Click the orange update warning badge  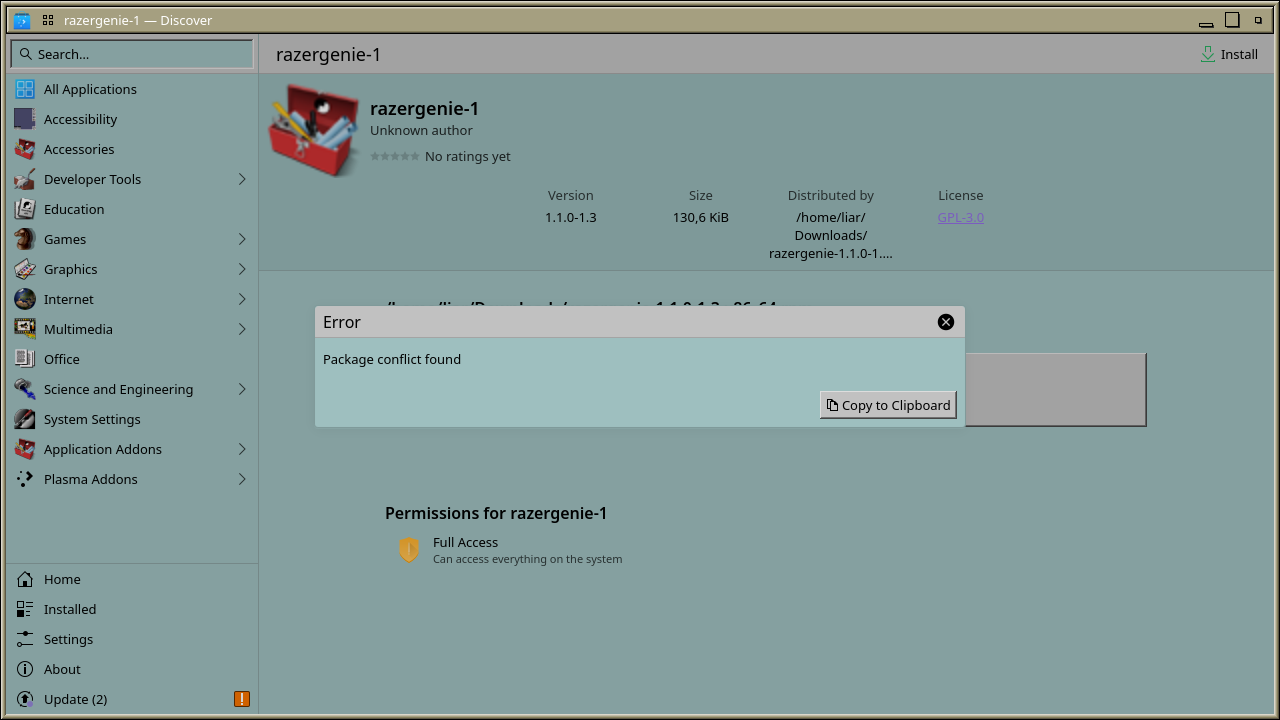(x=242, y=699)
